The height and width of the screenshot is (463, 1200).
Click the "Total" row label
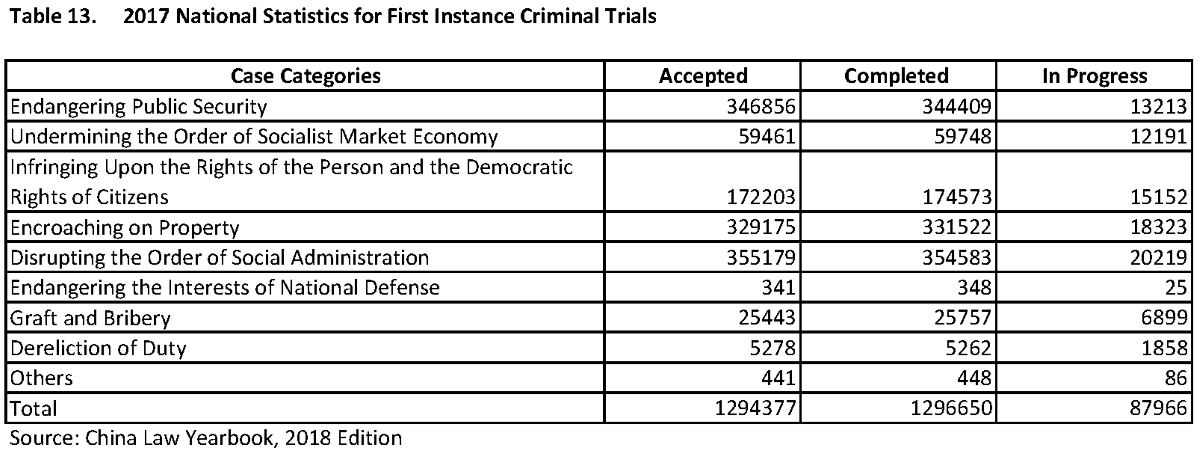(34, 409)
